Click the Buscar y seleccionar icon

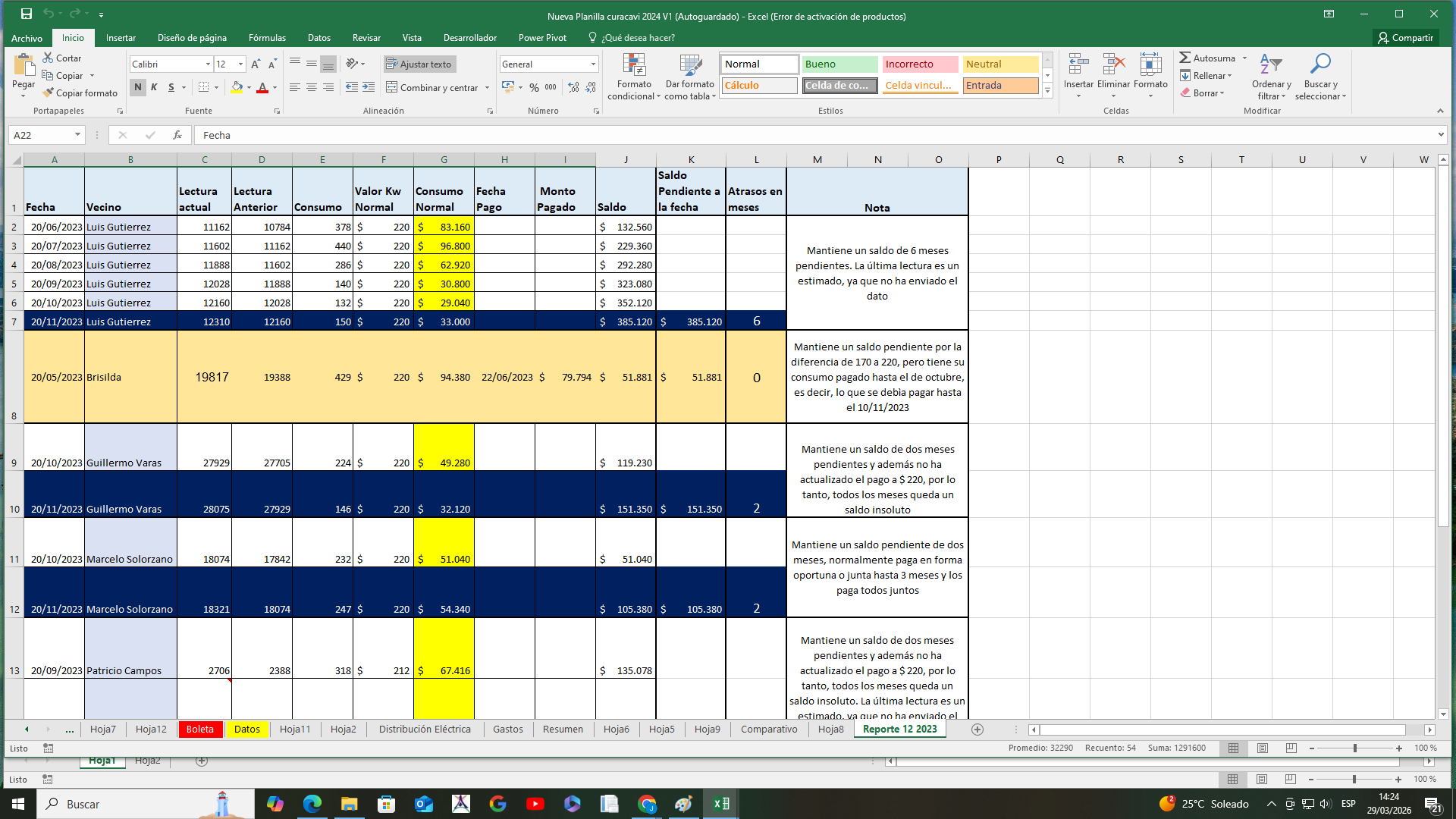click(1321, 76)
